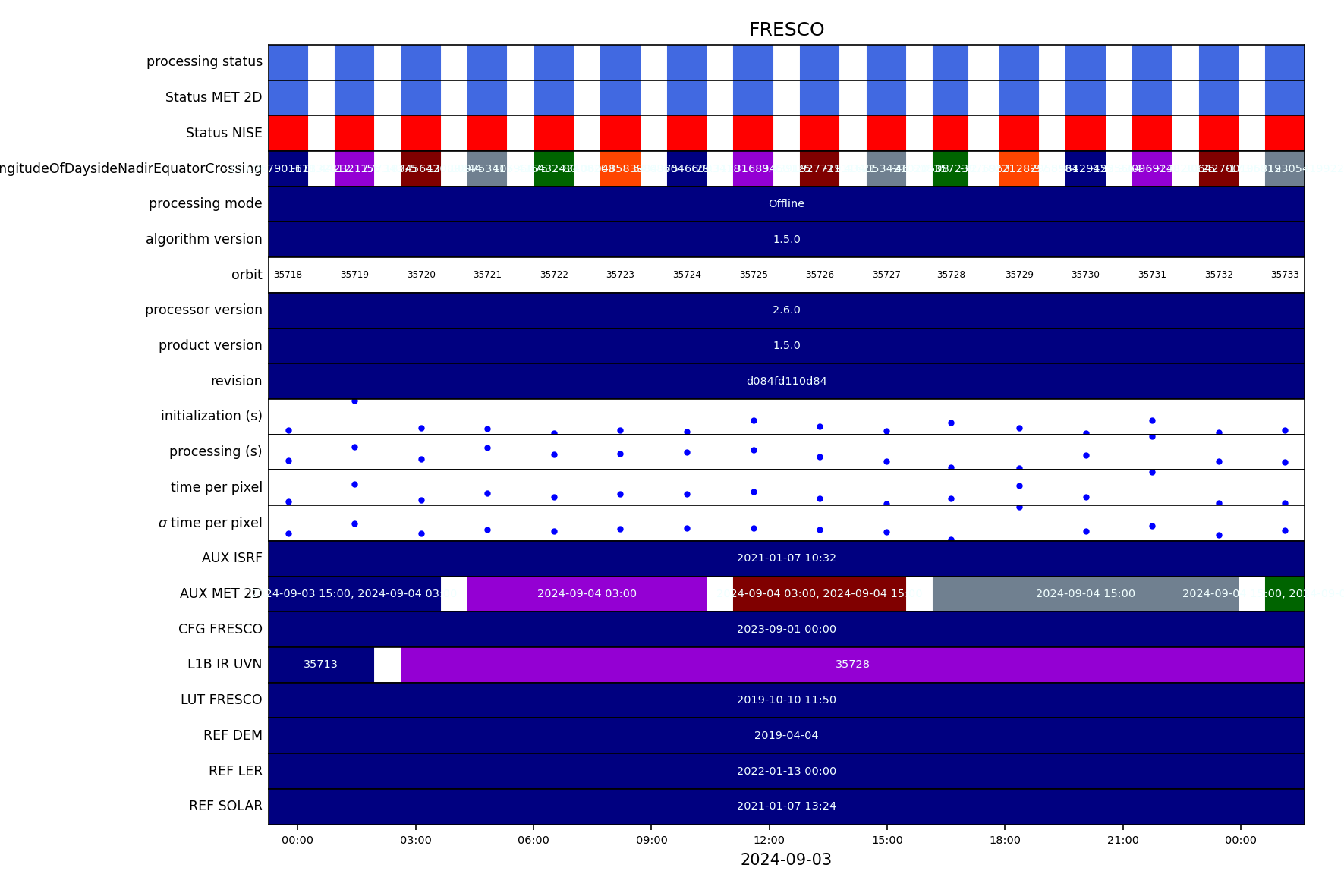
Task: Select the 06:00 tick on the time axis
Action: [x=534, y=840]
